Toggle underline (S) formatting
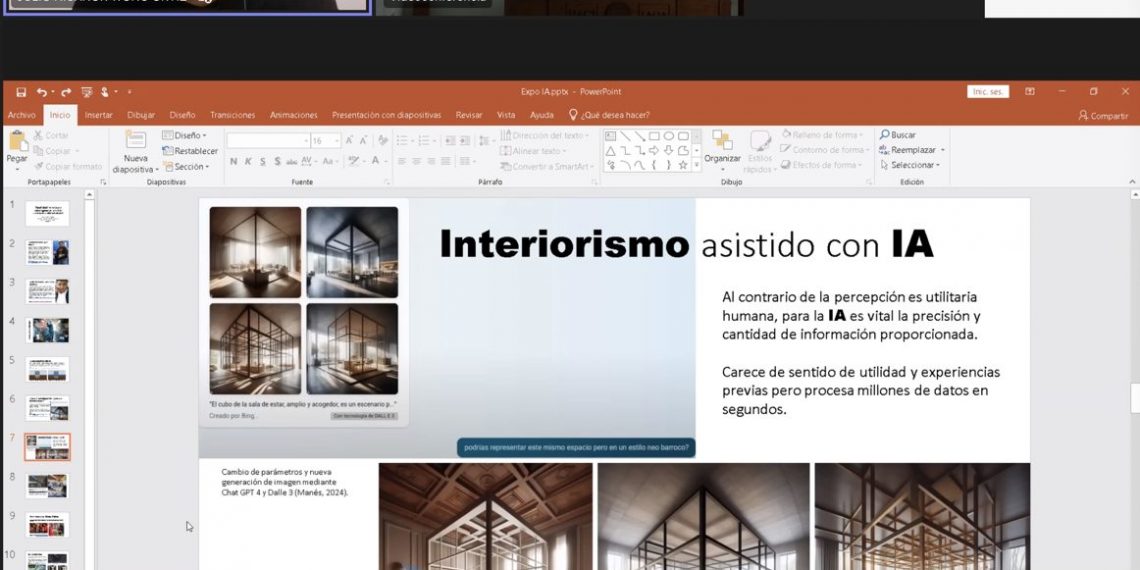Viewport: 1140px width, 570px height. 263,161
